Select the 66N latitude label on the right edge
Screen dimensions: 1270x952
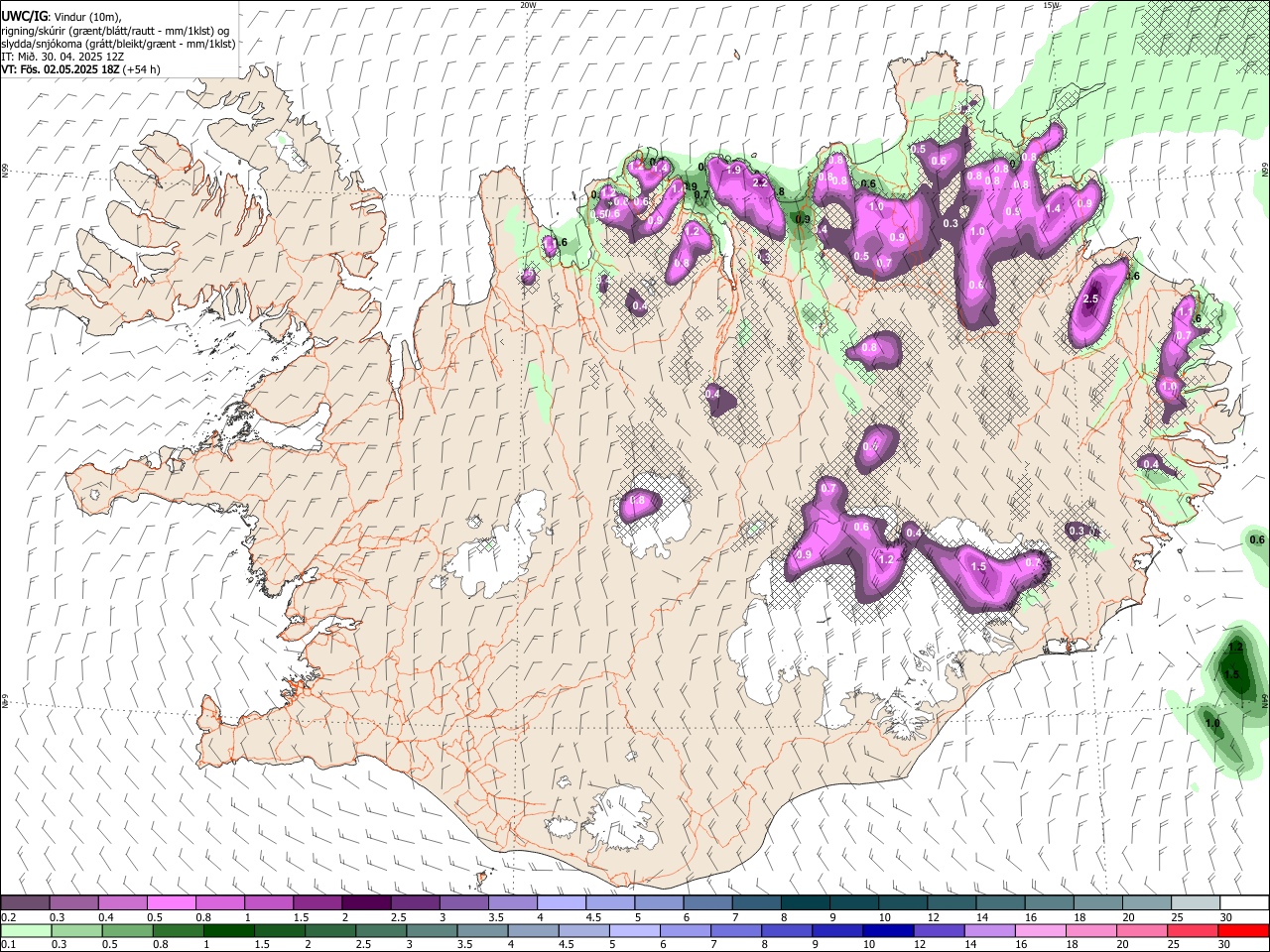1264,170
